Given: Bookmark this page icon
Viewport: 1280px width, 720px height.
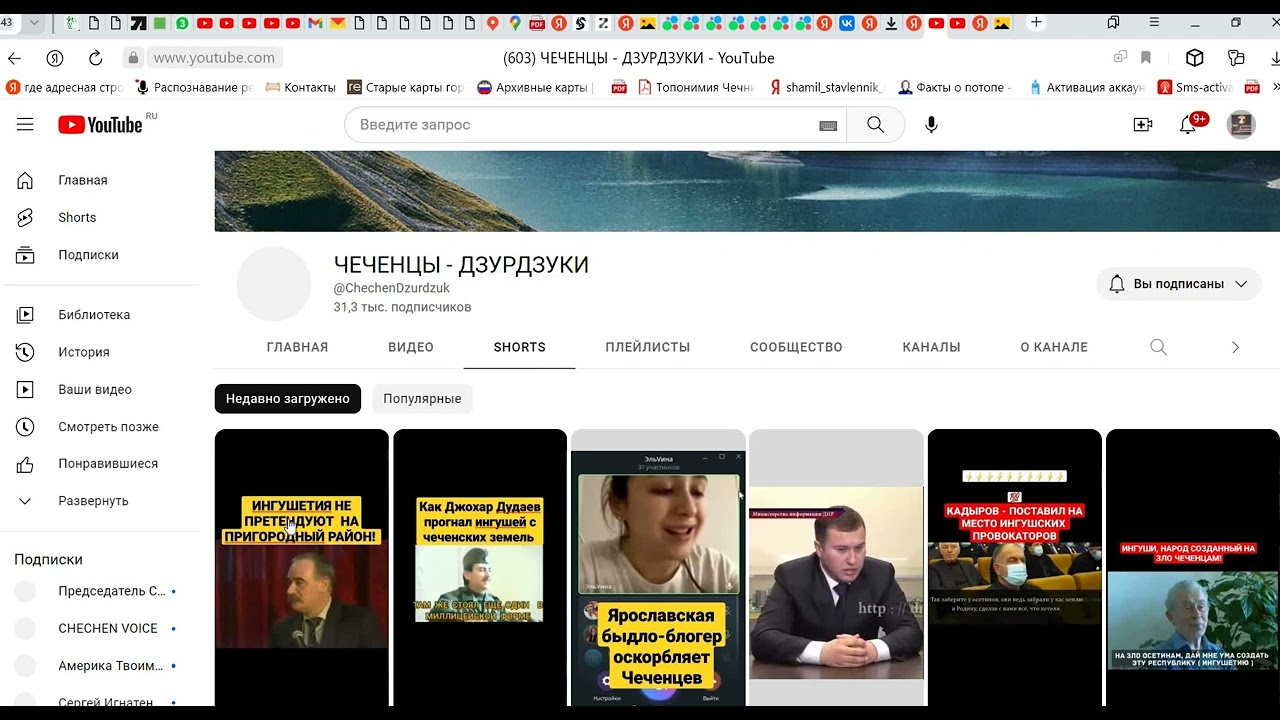Looking at the screenshot, I should click(x=1146, y=58).
